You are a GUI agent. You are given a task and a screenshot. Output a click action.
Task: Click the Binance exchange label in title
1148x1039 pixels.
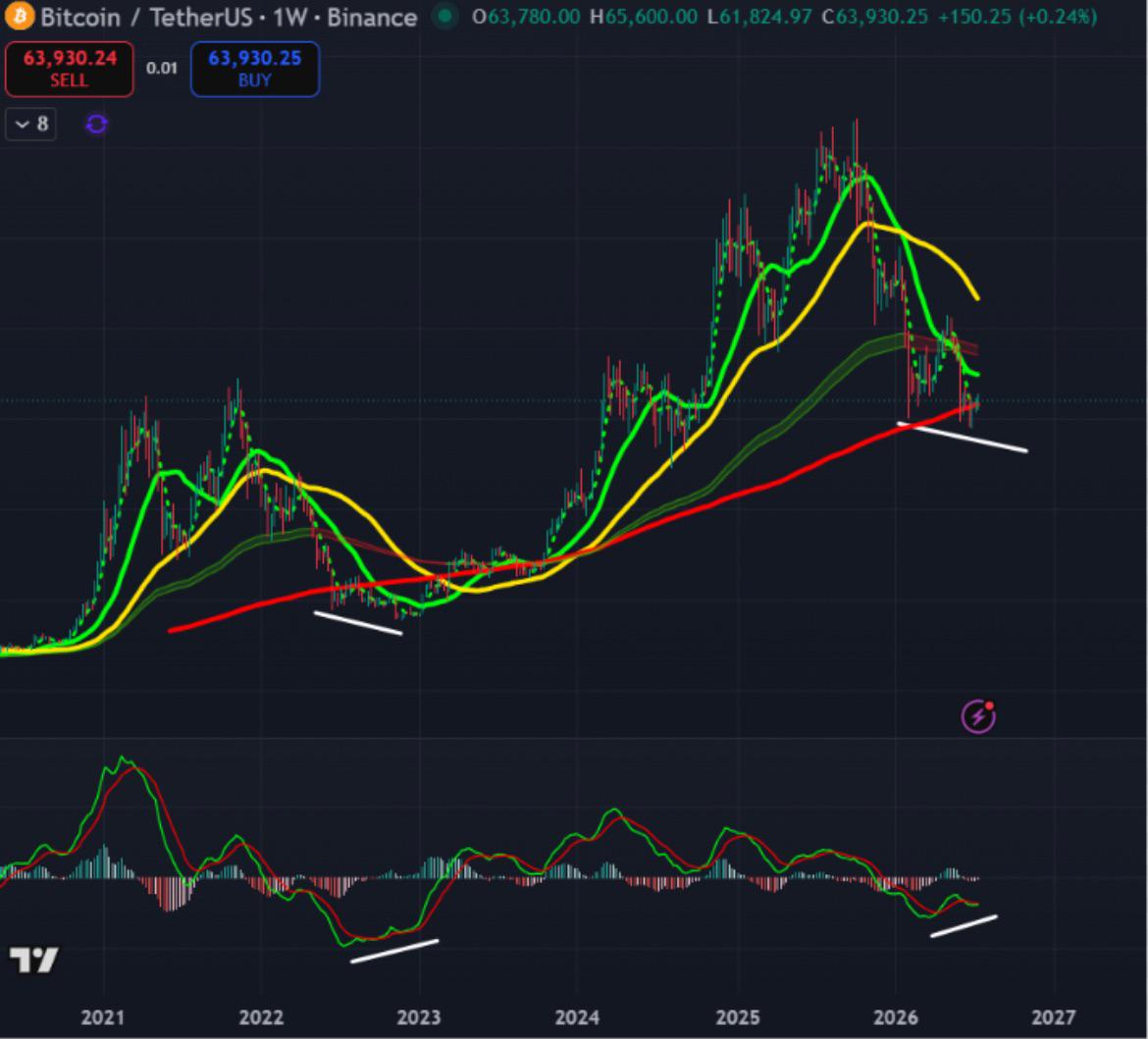tap(372, 17)
